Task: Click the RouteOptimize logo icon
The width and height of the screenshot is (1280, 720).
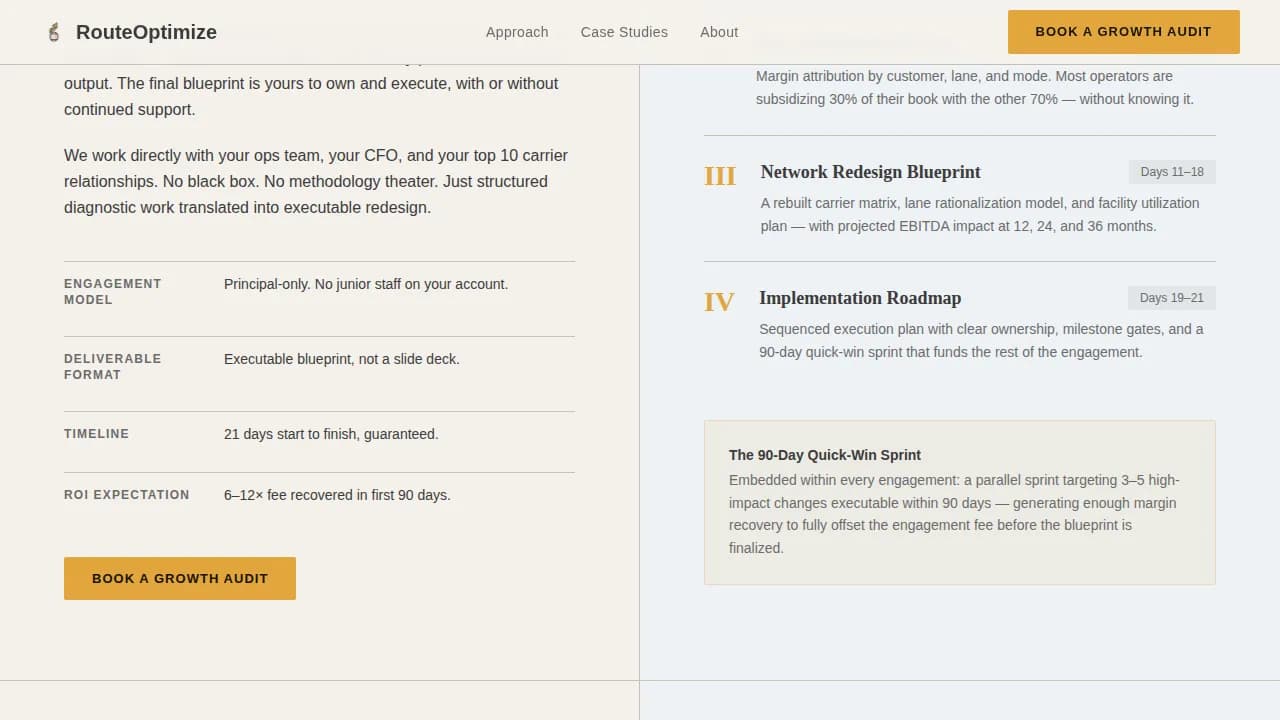Action: pyautogui.click(x=54, y=32)
